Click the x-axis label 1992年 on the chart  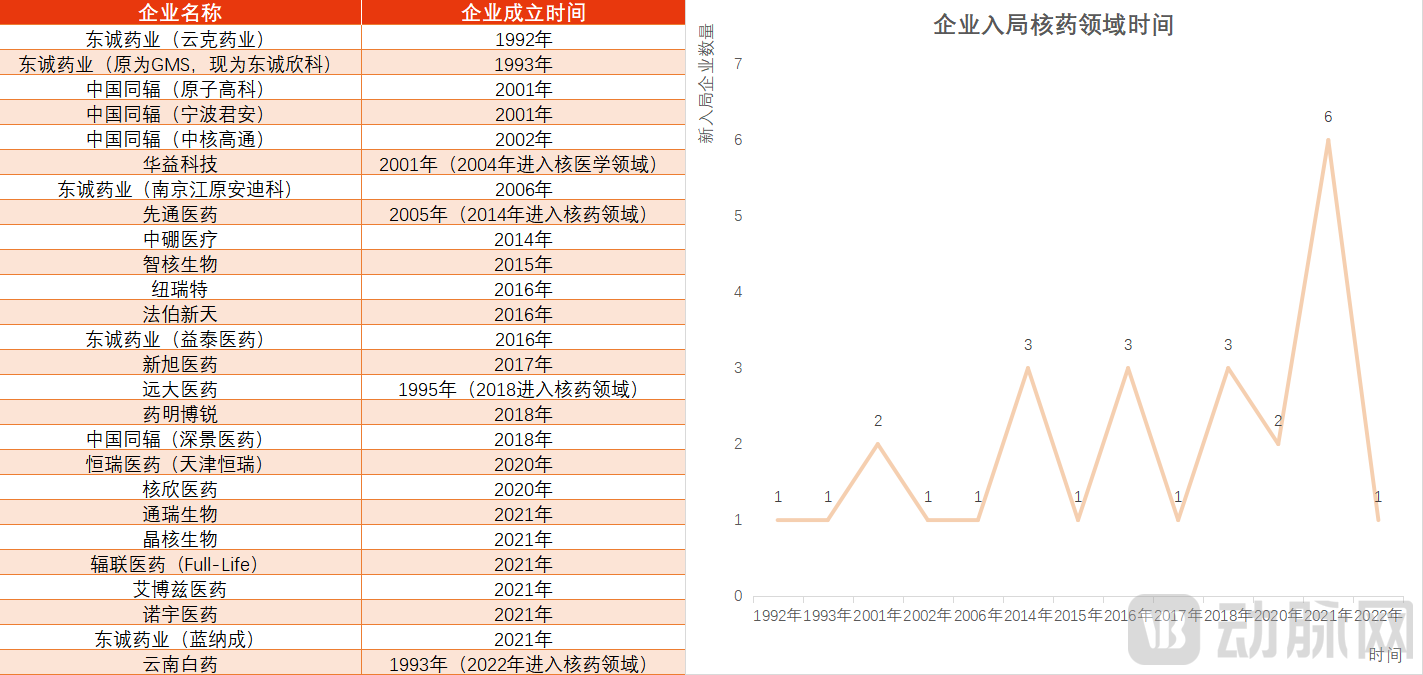[x=777, y=615]
